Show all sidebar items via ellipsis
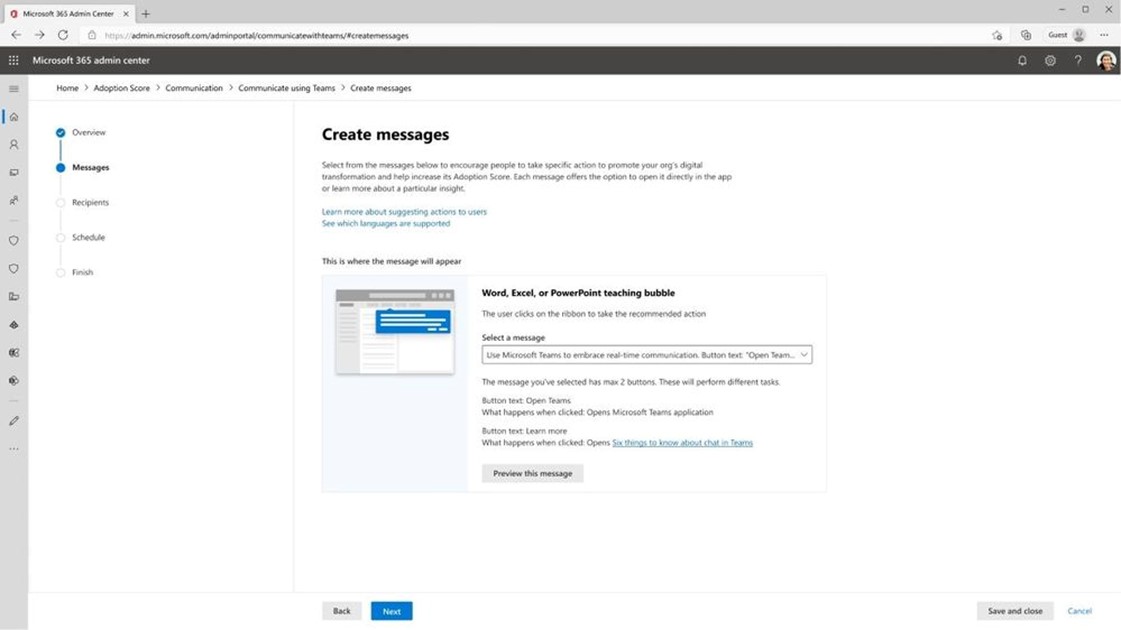The height and width of the screenshot is (630, 1121). 14,449
